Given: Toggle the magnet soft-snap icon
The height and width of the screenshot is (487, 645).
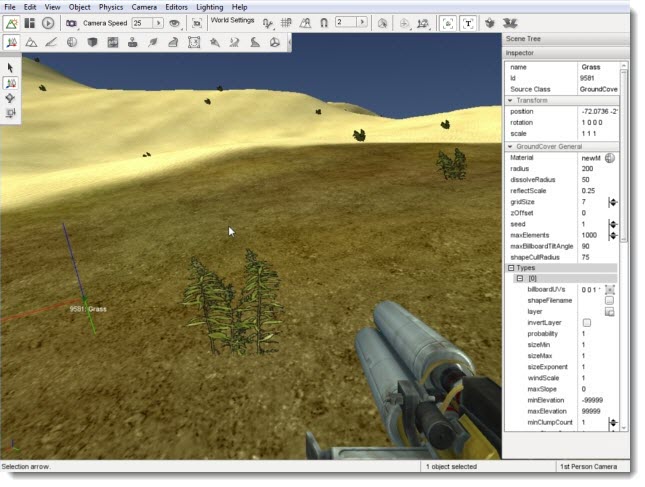Looking at the screenshot, I should click(324, 23).
